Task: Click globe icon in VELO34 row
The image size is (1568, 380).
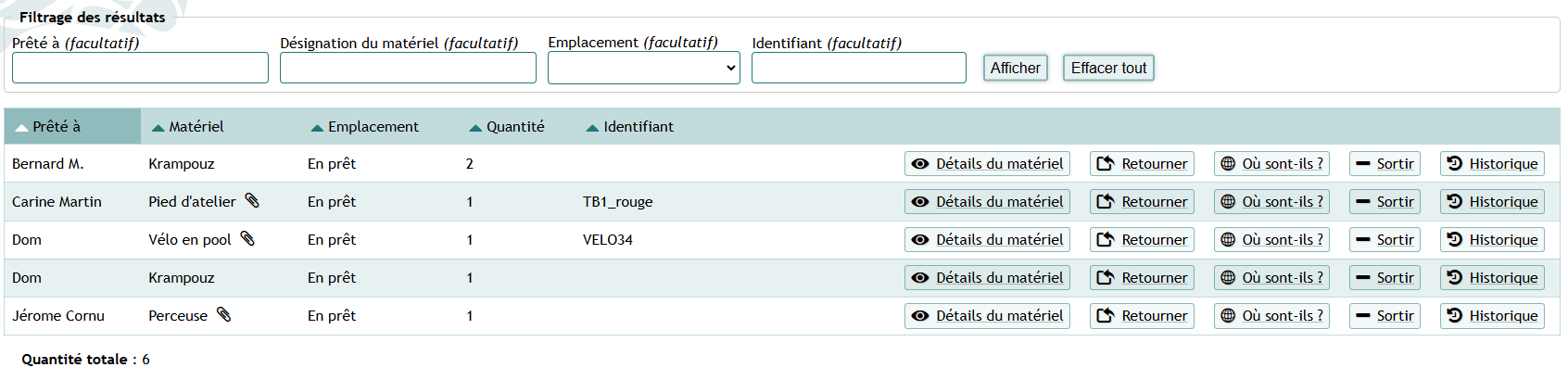Action: [1228, 240]
